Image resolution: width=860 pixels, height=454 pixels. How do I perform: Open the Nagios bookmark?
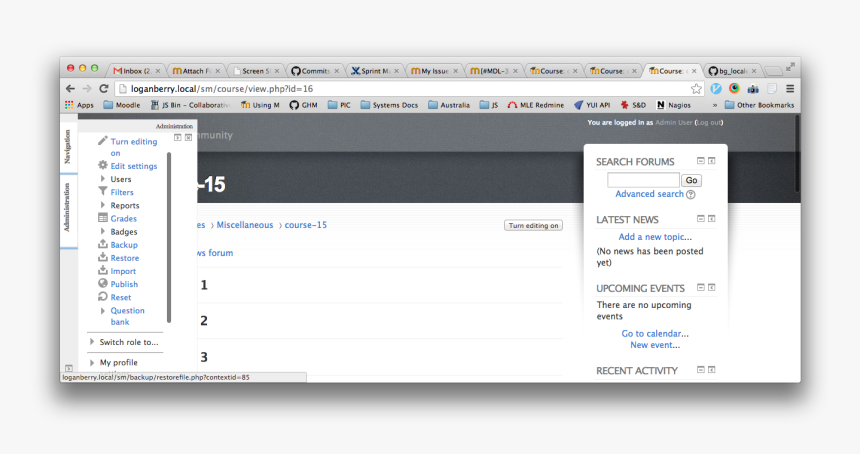tap(674, 105)
